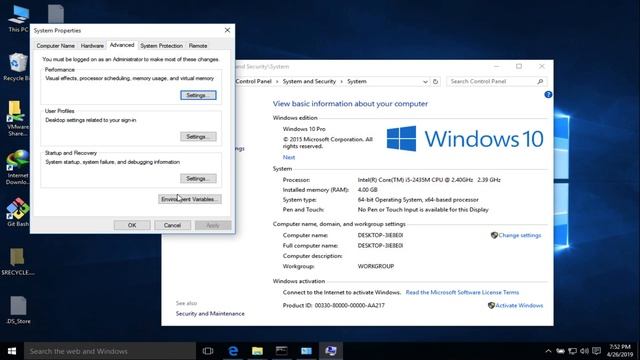This screenshot has height=360, width=640.
Task: Click the Product ID 00330-80000-00000-AA217 text
Action: 333,305
